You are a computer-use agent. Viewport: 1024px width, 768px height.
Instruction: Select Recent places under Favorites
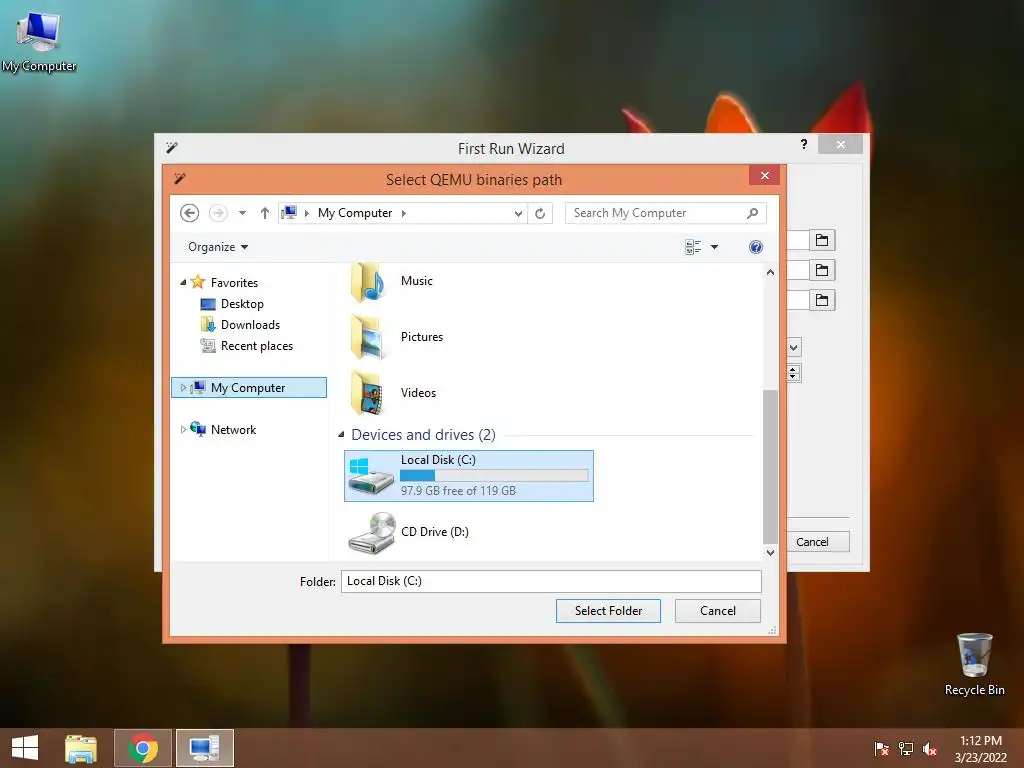pos(257,345)
